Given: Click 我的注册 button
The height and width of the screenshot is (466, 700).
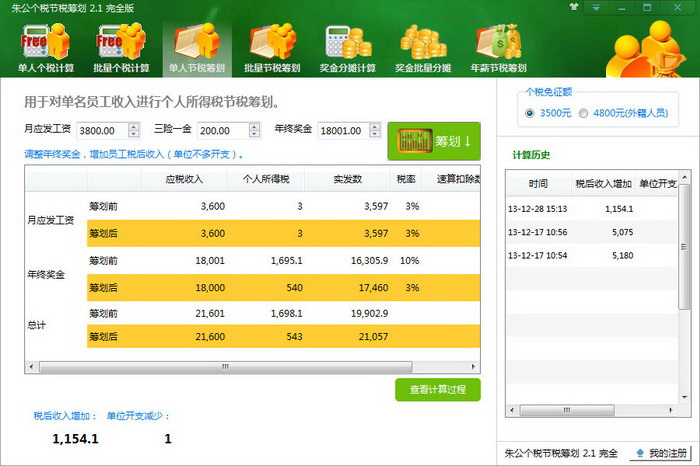Looking at the screenshot, I should [662, 453].
